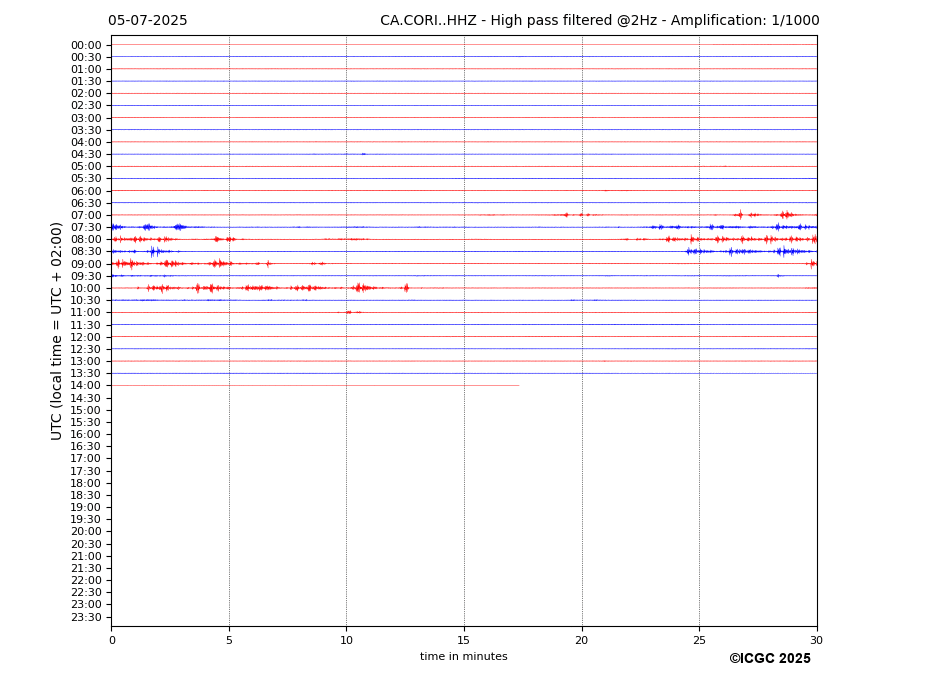Click the x-axis tick label 25

699,640
